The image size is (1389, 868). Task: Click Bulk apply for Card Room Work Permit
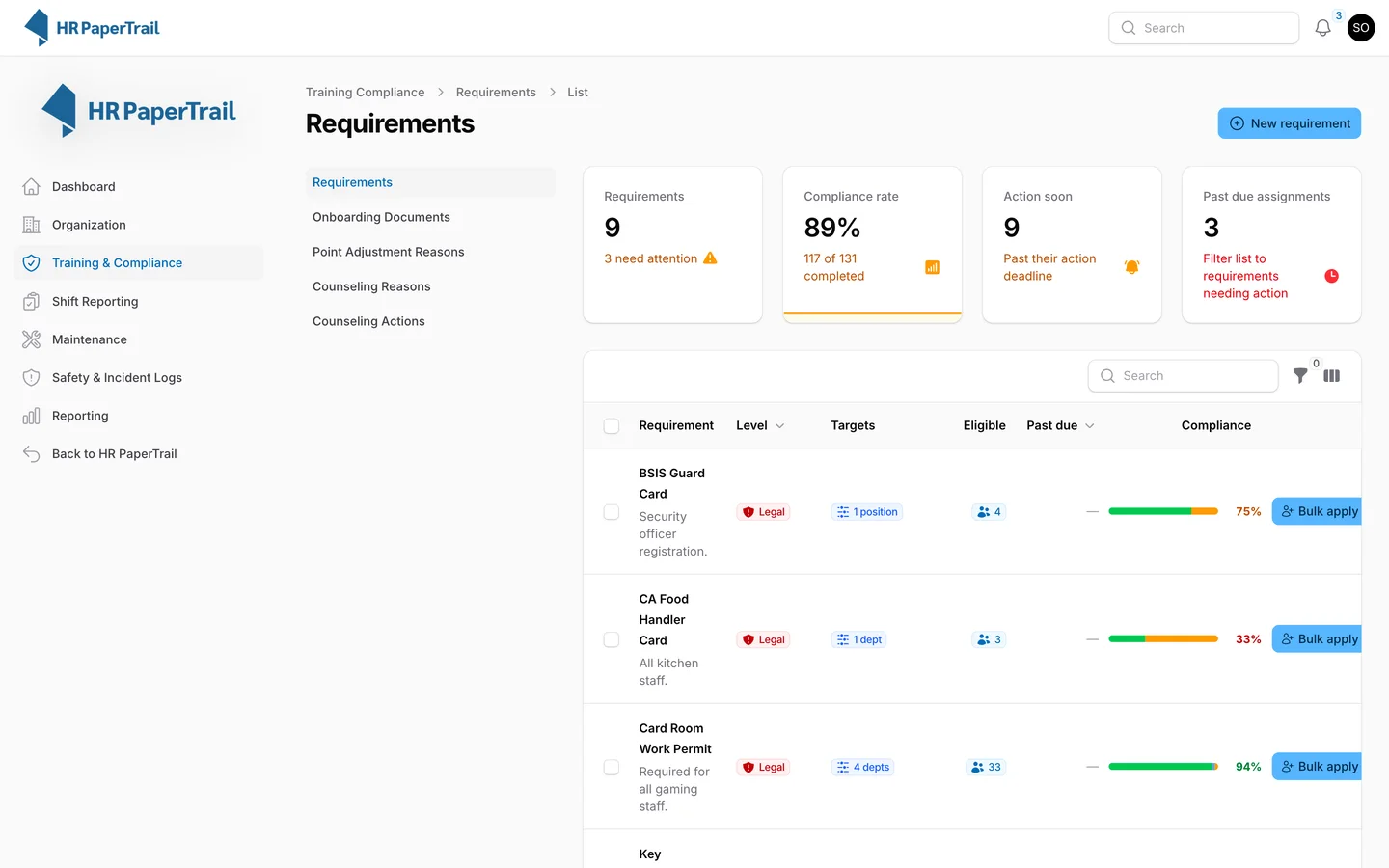[x=1318, y=766]
